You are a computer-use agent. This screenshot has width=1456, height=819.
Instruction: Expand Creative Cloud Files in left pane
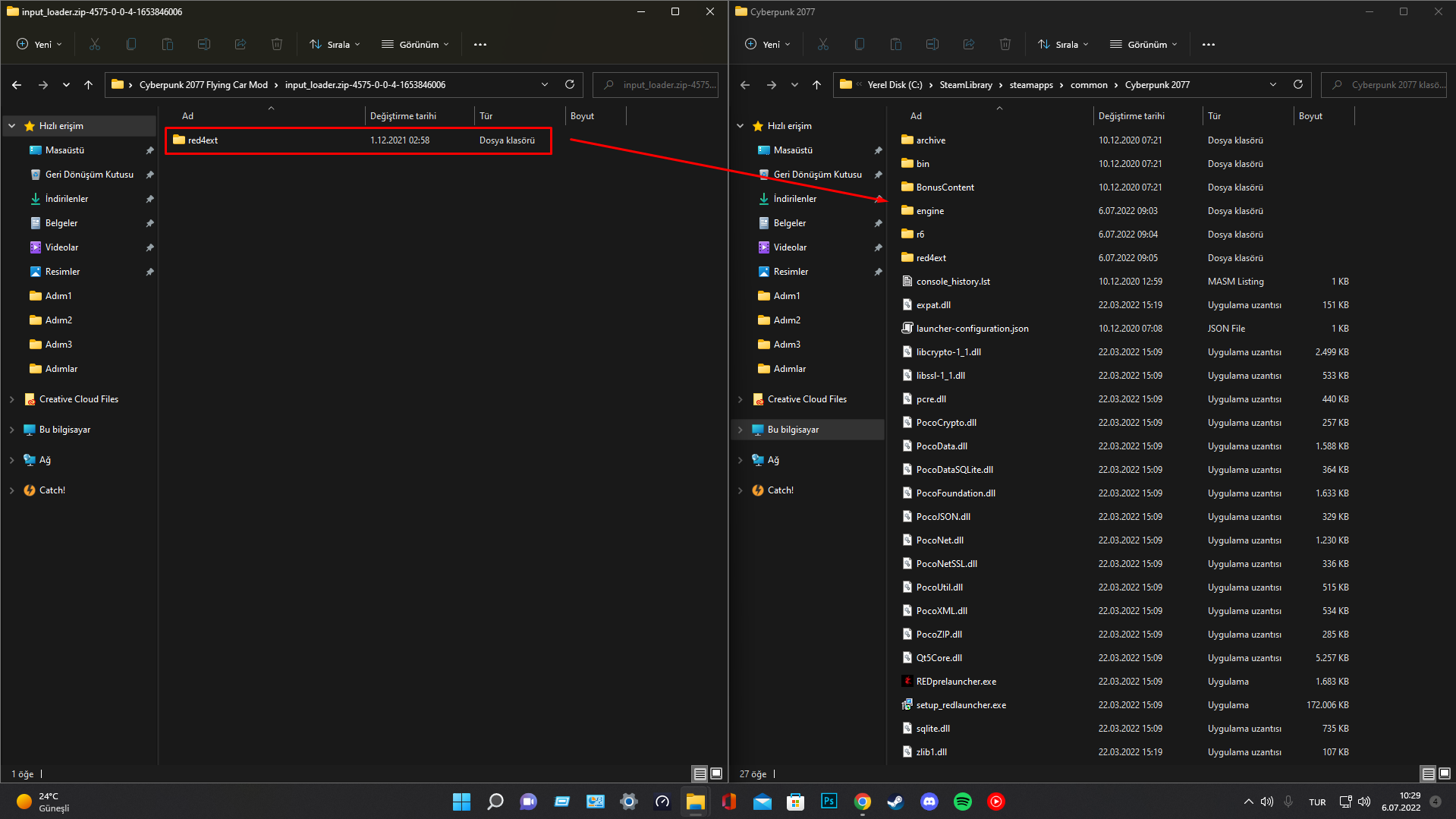coord(12,399)
